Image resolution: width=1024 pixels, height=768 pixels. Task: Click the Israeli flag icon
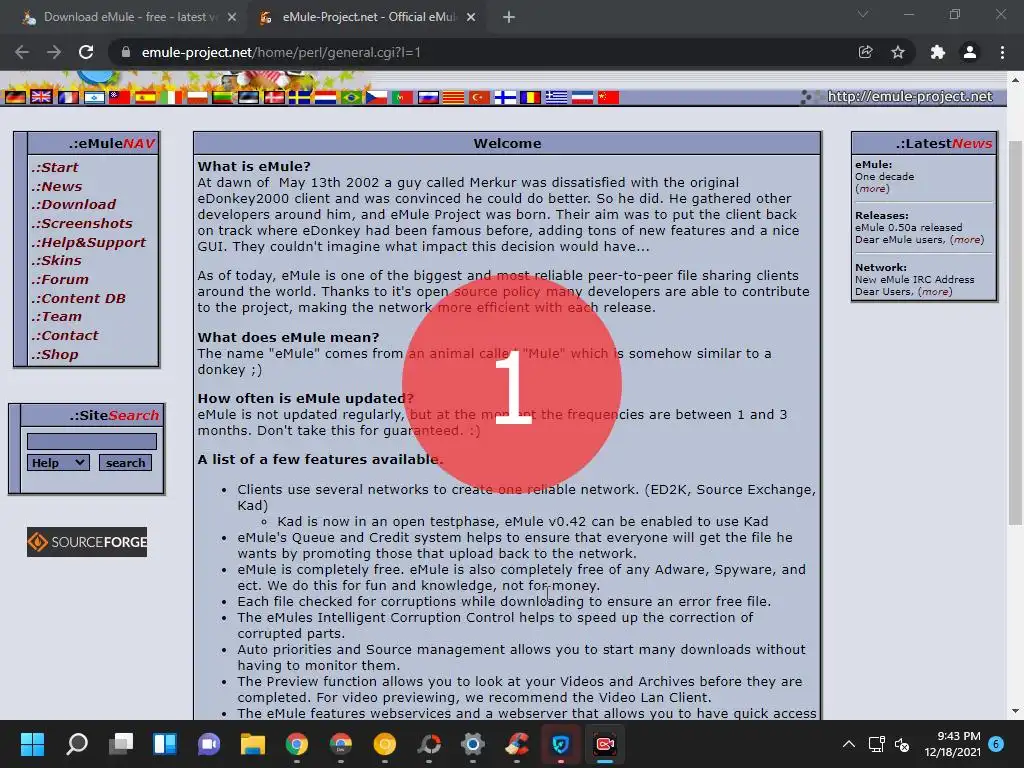(x=94, y=97)
